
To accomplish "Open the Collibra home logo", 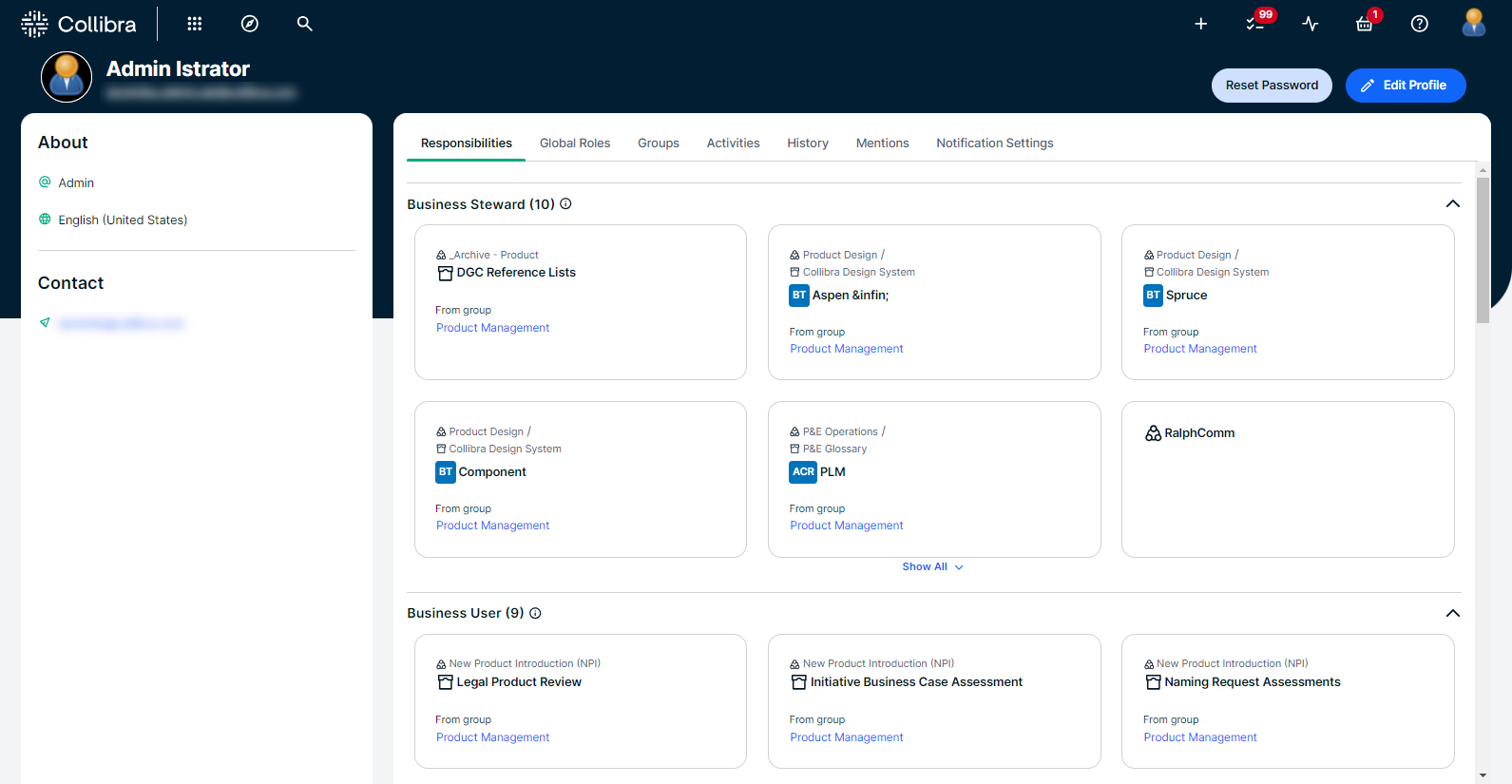I will tap(79, 24).
